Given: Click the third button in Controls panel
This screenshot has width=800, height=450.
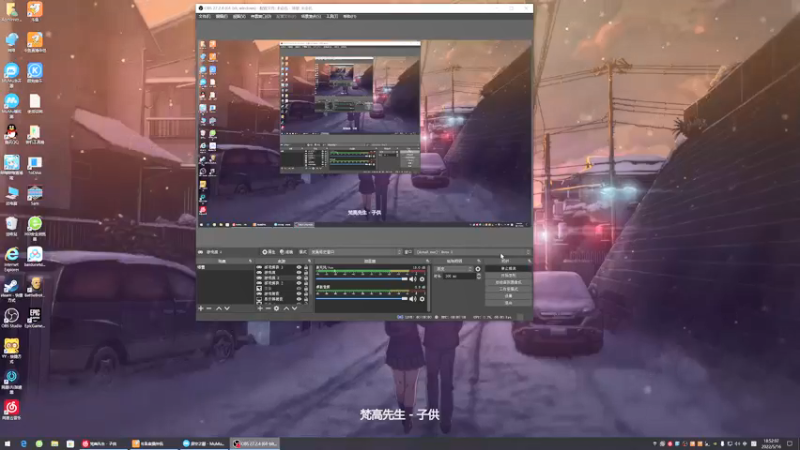Looking at the screenshot, I should [x=509, y=282].
